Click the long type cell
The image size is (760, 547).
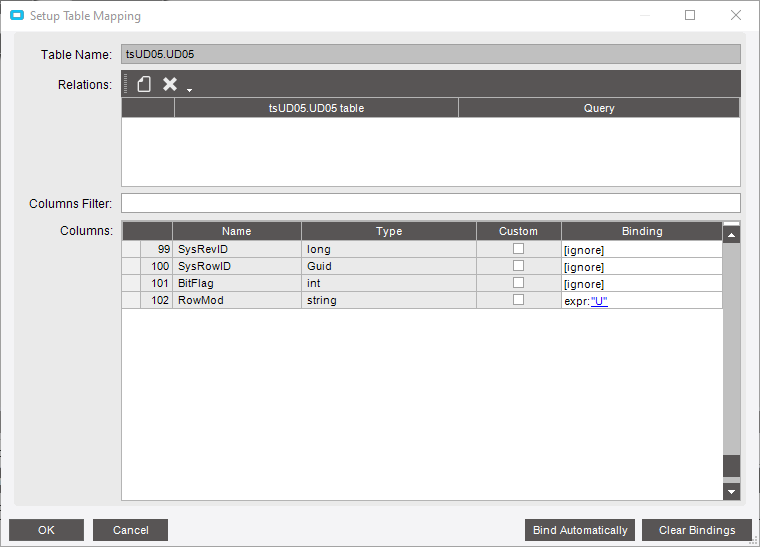point(389,249)
